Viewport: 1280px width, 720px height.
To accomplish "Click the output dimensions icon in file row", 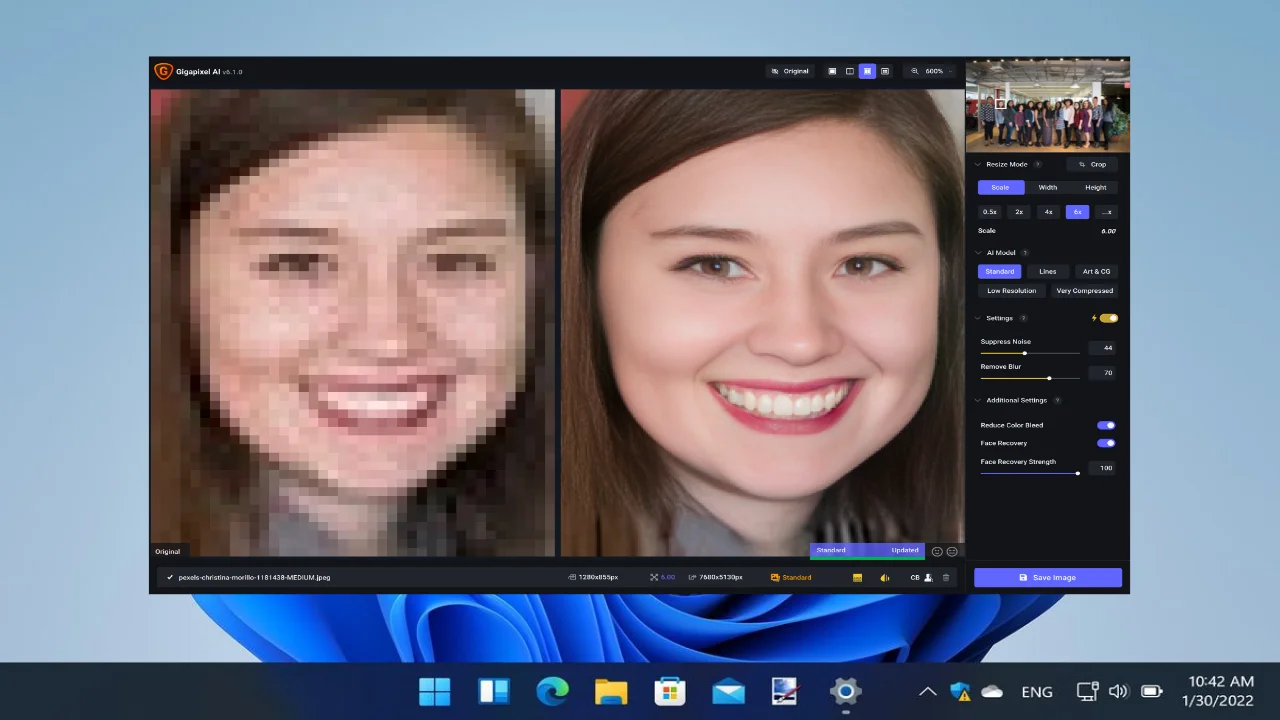I will point(692,577).
